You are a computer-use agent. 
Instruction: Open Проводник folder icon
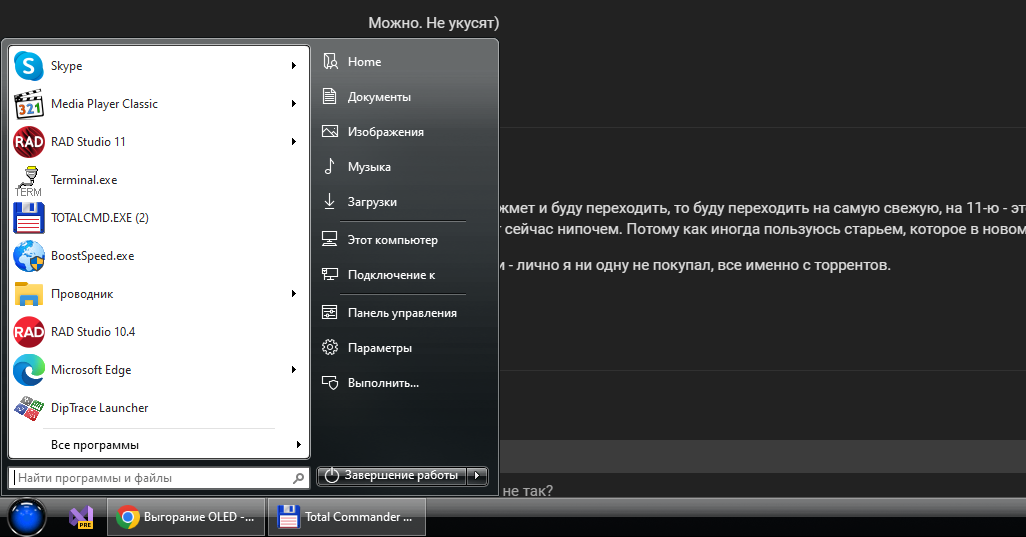coord(29,294)
